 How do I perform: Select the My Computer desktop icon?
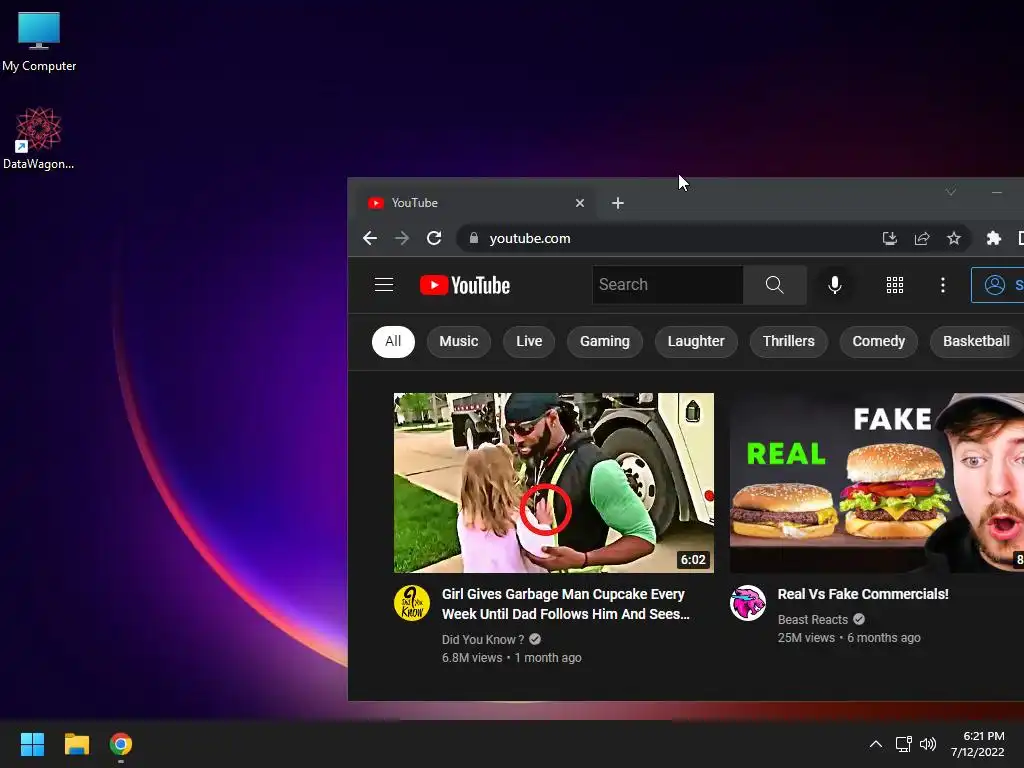pyautogui.click(x=39, y=41)
